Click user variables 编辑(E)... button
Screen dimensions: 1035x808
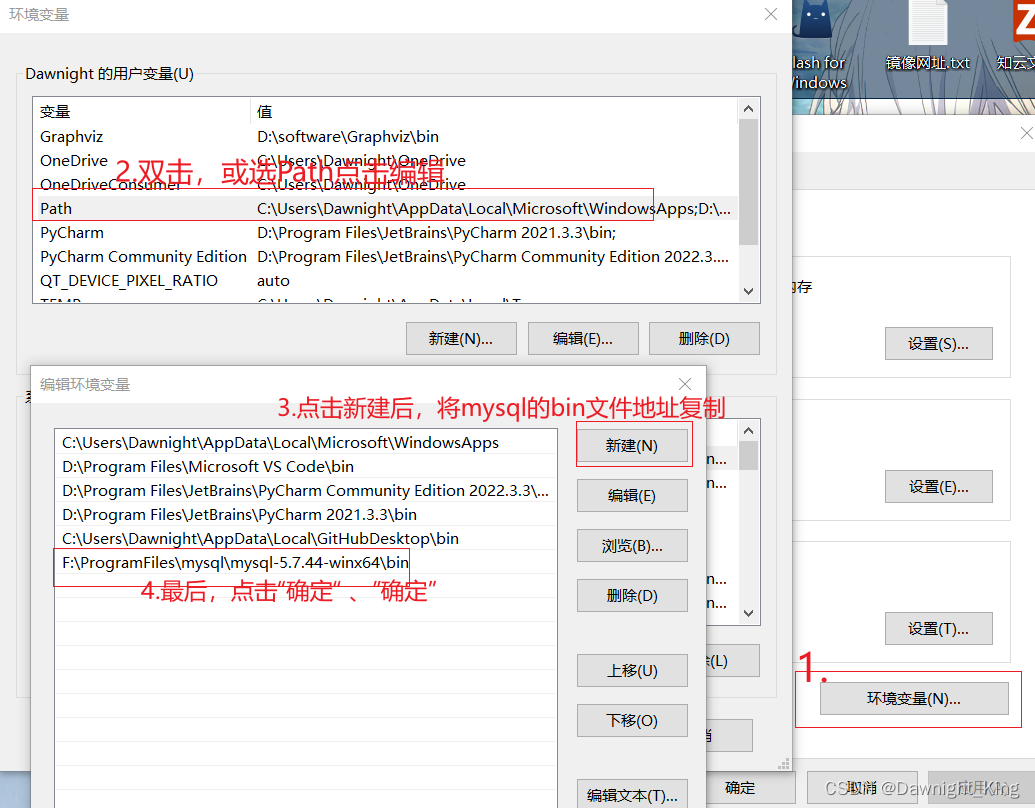pyautogui.click(x=583, y=339)
